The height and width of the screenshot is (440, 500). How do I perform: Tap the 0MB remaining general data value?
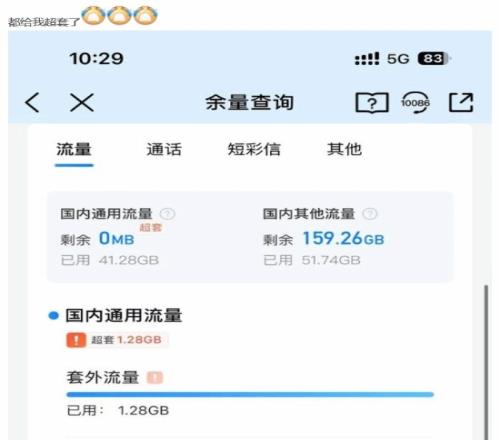pyautogui.click(x=117, y=239)
